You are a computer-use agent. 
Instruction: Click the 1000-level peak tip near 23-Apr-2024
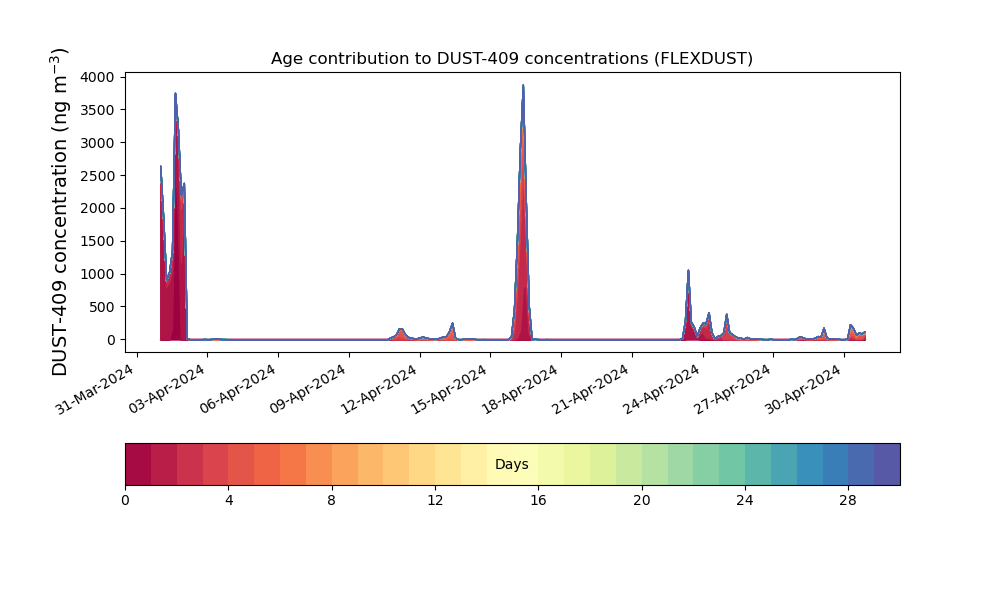click(688, 271)
